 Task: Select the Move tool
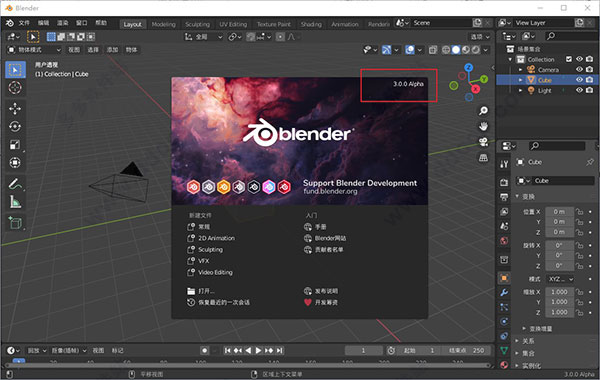point(15,109)
